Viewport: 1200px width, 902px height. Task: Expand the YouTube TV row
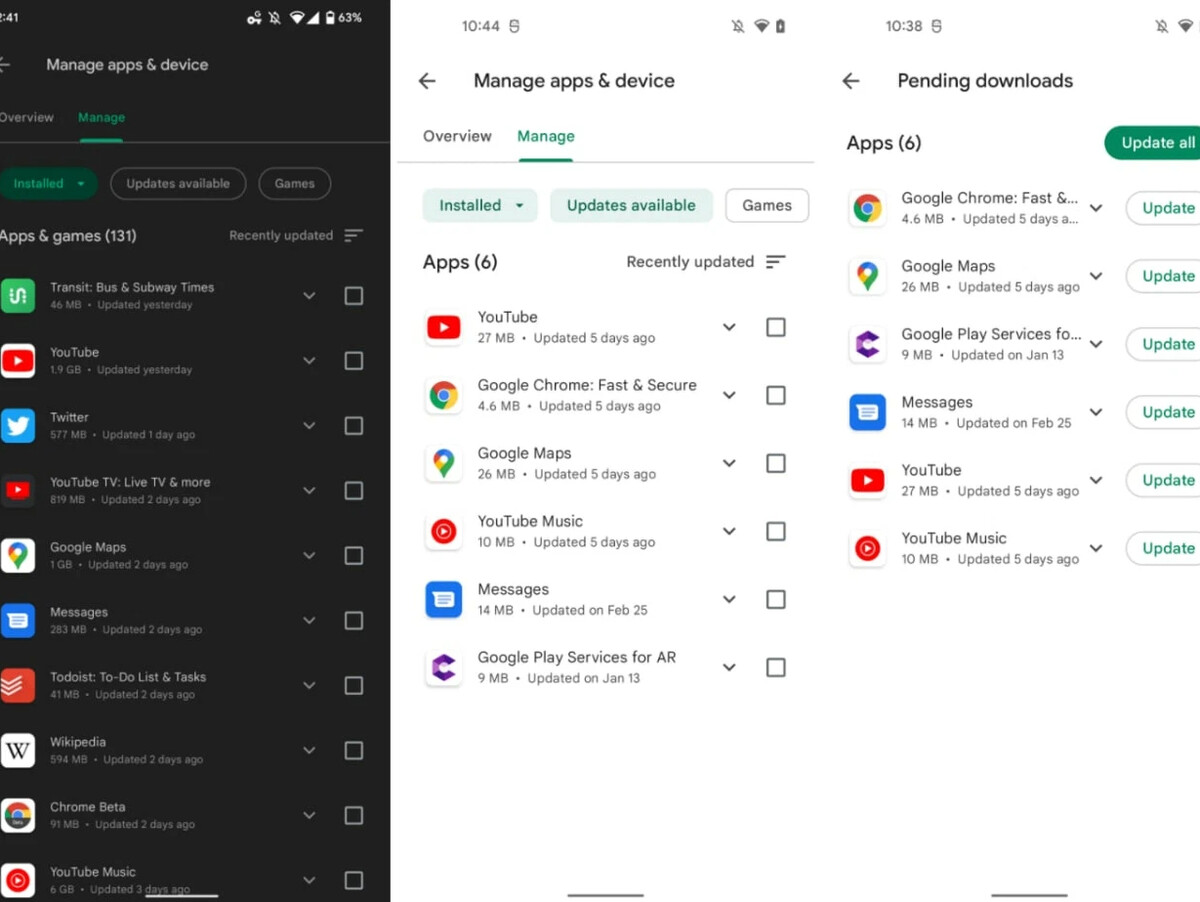pyautogui.click(x=309, y=491)
